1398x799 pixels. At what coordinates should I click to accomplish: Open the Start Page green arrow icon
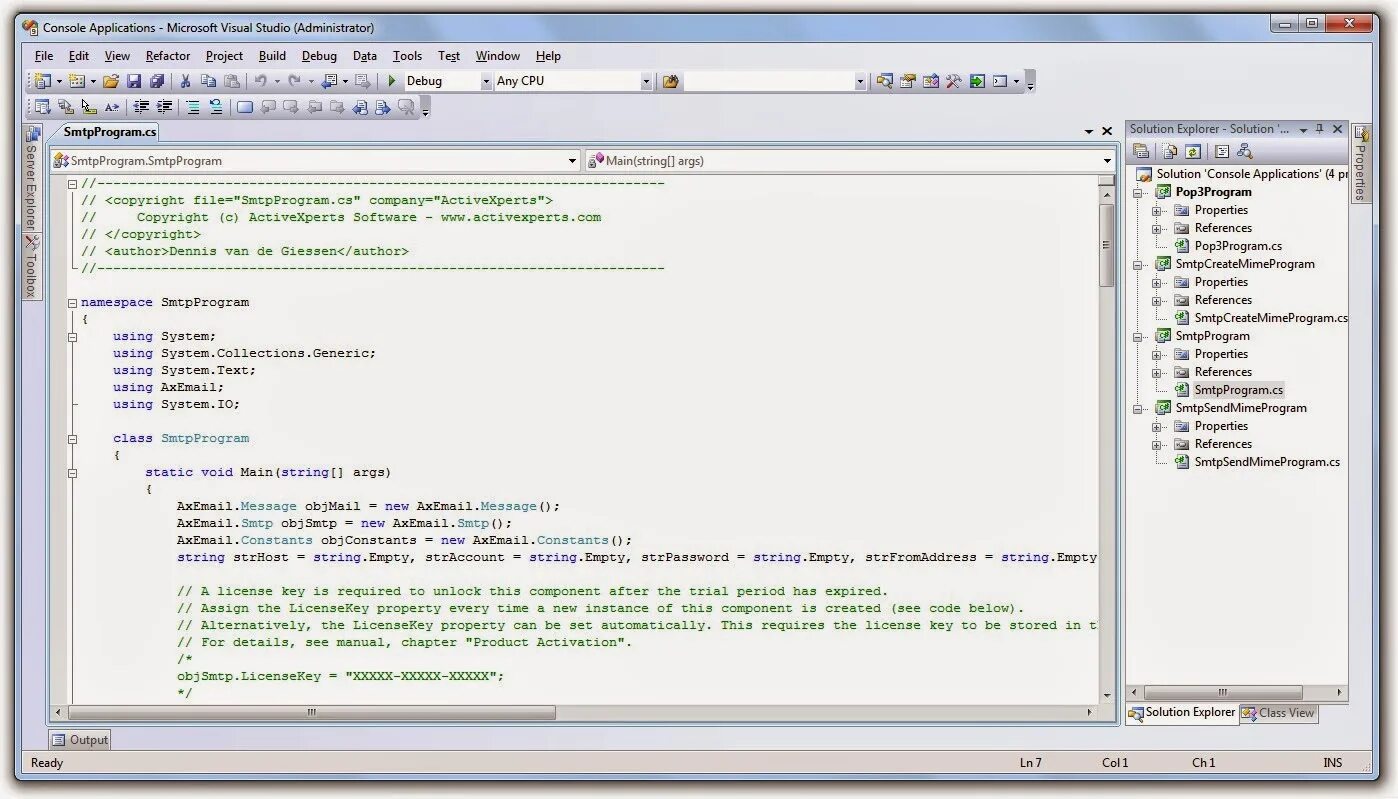pyautogui.click(x=977, y=81)
